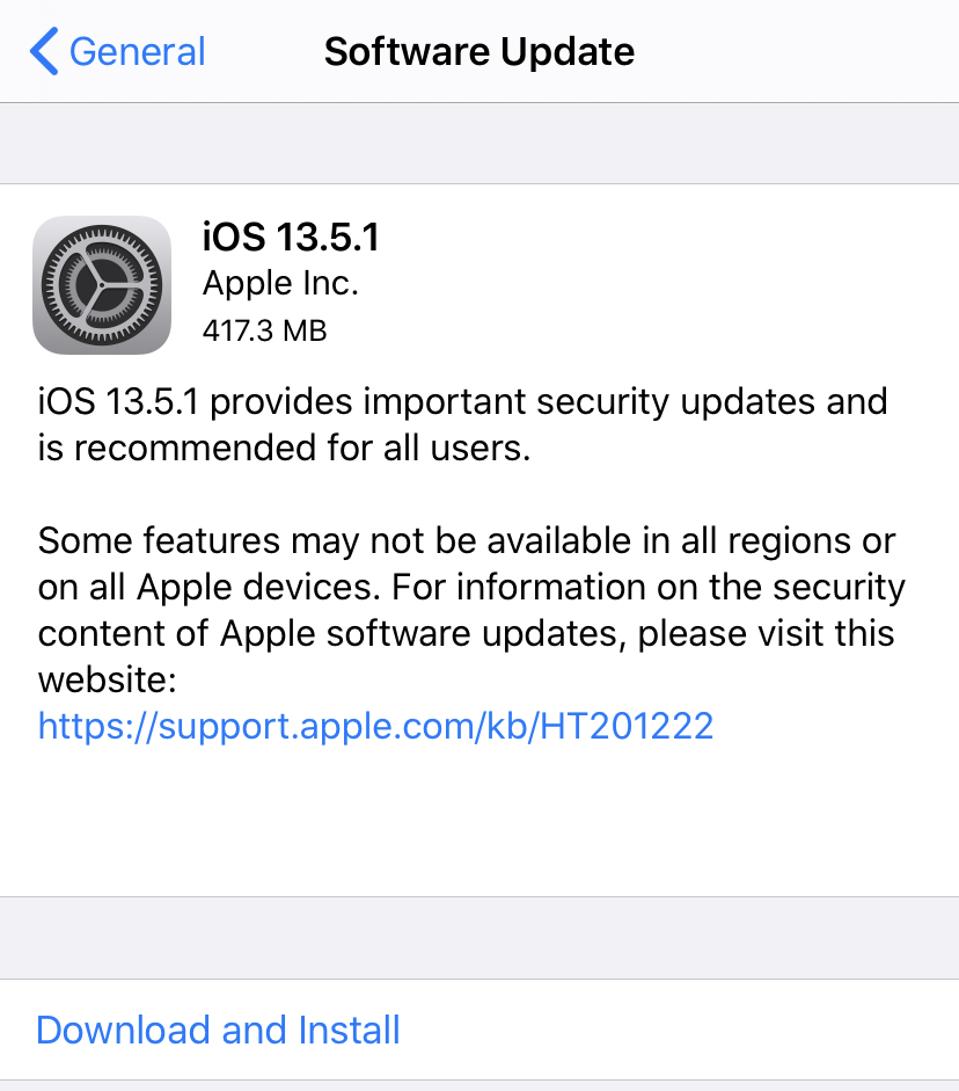Click the gray band above Download and Install
This screenshot has width=959, height=1091.
coord(479,937)
